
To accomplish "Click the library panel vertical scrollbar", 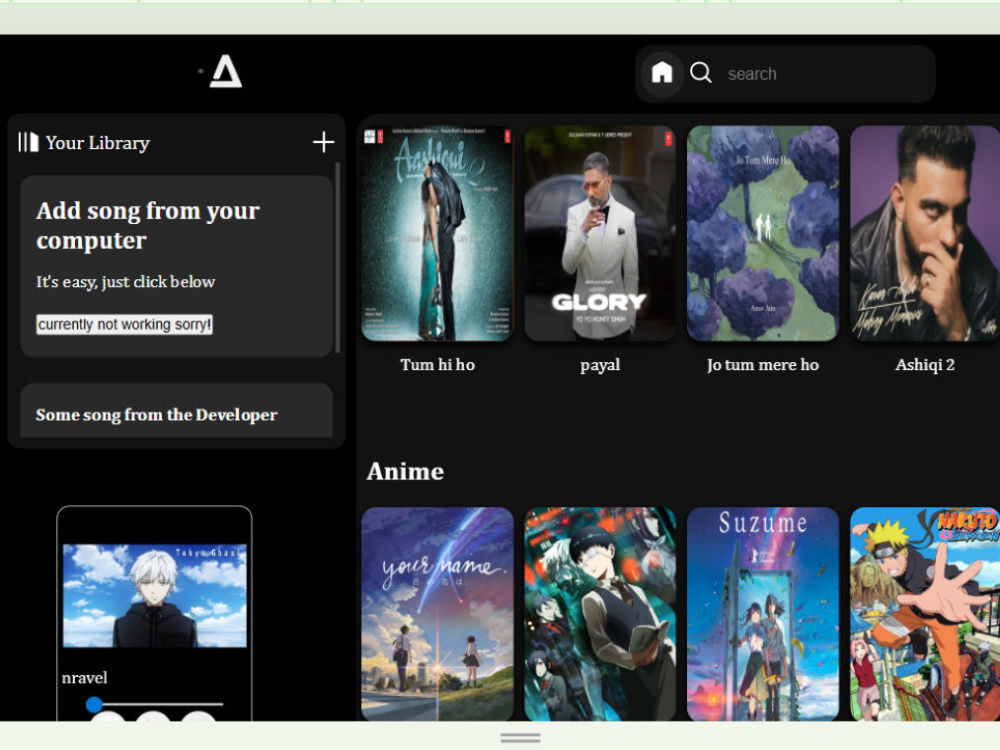I will (x=337, y=258).
